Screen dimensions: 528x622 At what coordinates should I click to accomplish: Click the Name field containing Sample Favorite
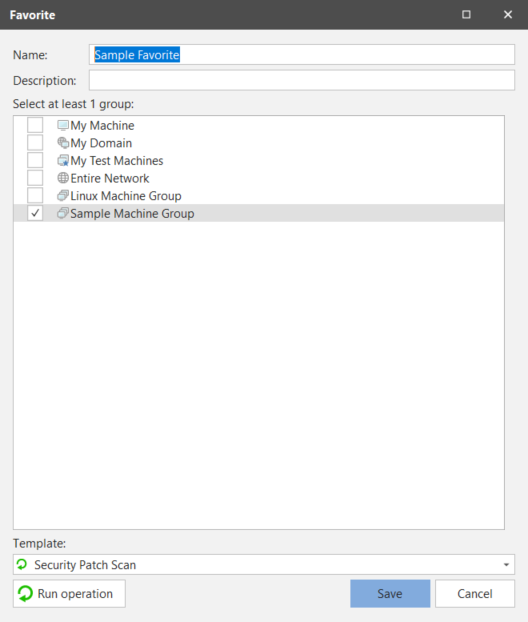coord(302,54)
